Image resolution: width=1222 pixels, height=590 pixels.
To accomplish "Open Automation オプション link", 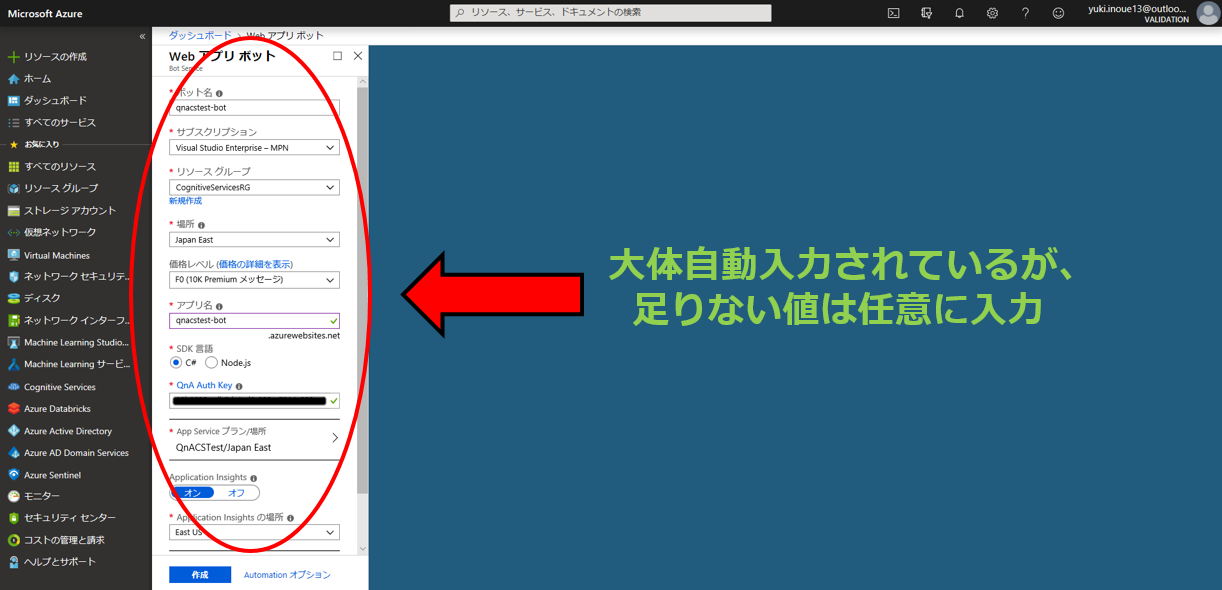I will click(287, 575).
